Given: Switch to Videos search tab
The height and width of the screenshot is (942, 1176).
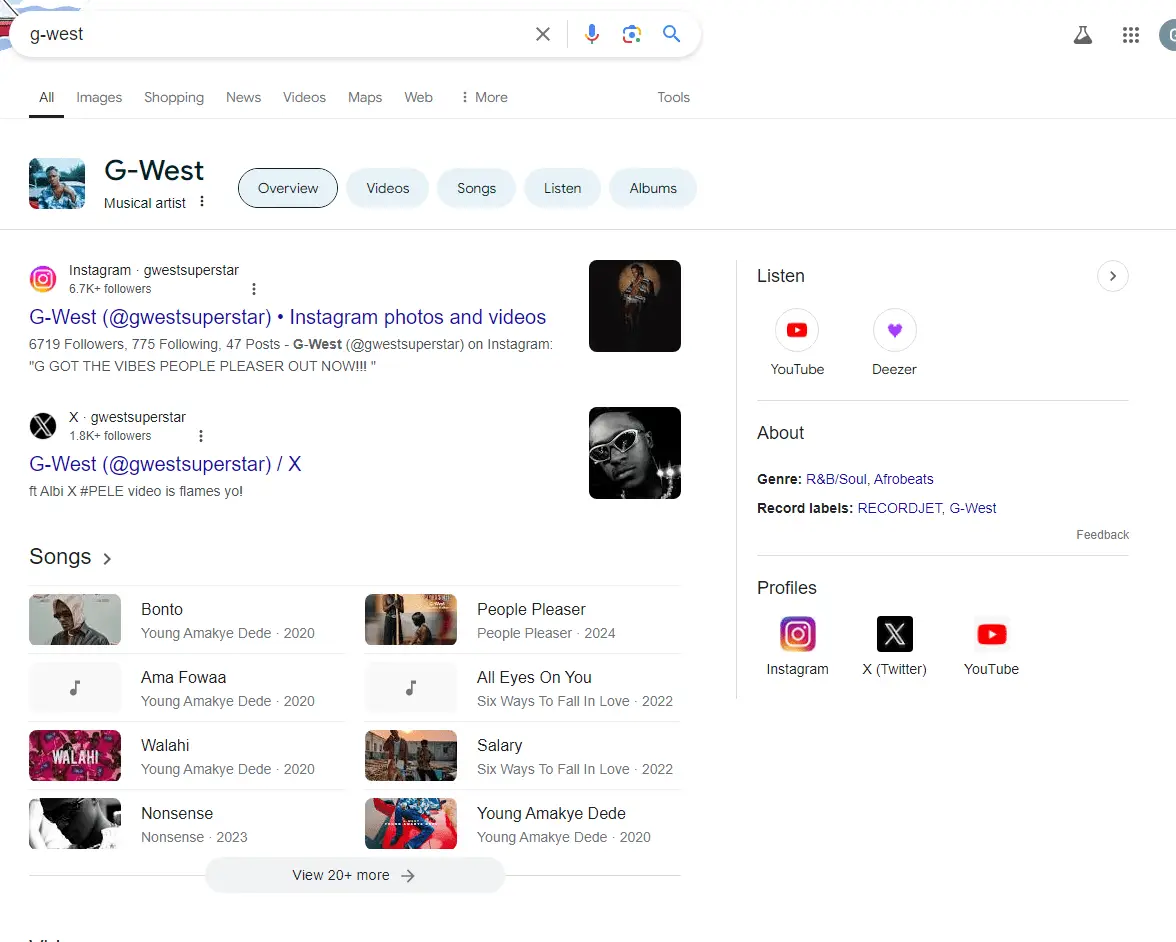Looking at the screenshot, I should pos(304,98).
